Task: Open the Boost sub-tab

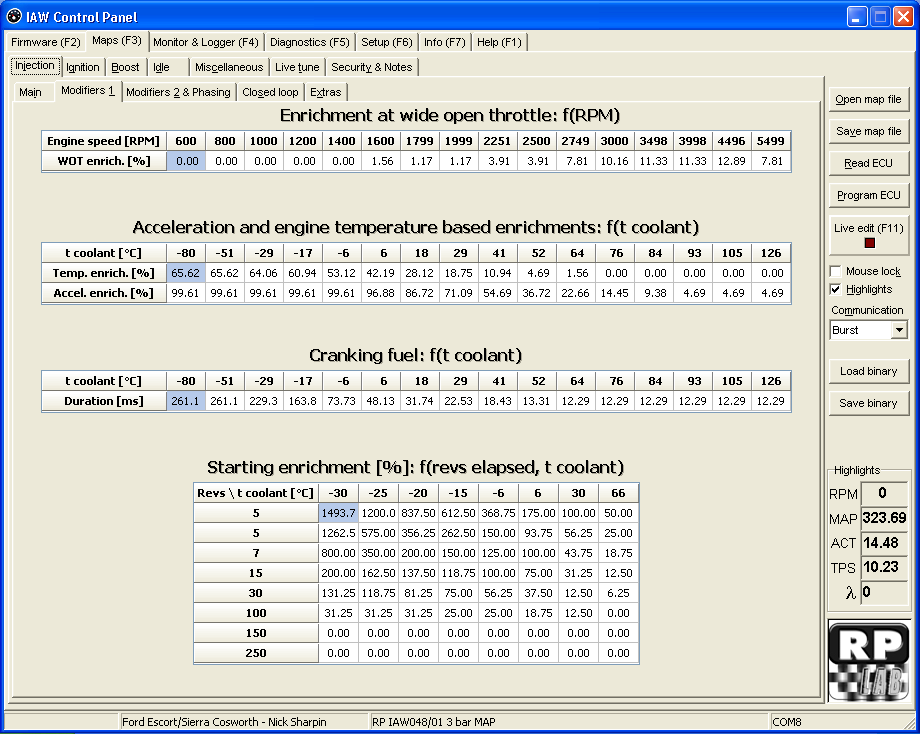Action: [x=125, y=67]
